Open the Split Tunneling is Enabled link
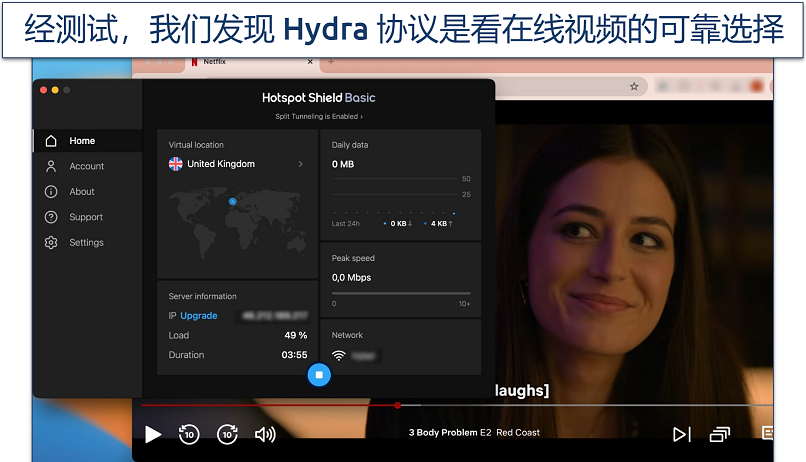 (319, 117)
